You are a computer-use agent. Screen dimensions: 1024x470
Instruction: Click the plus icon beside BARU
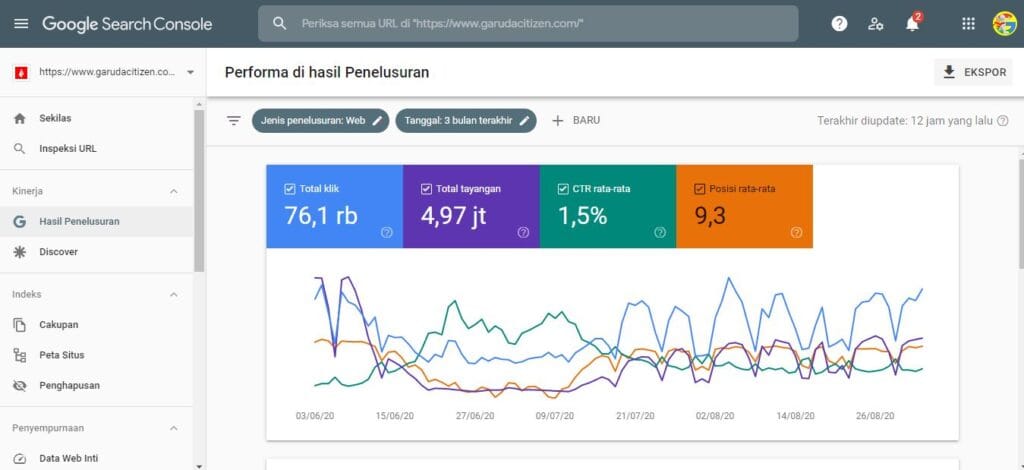pyautogui.click(x=558, y=121)
